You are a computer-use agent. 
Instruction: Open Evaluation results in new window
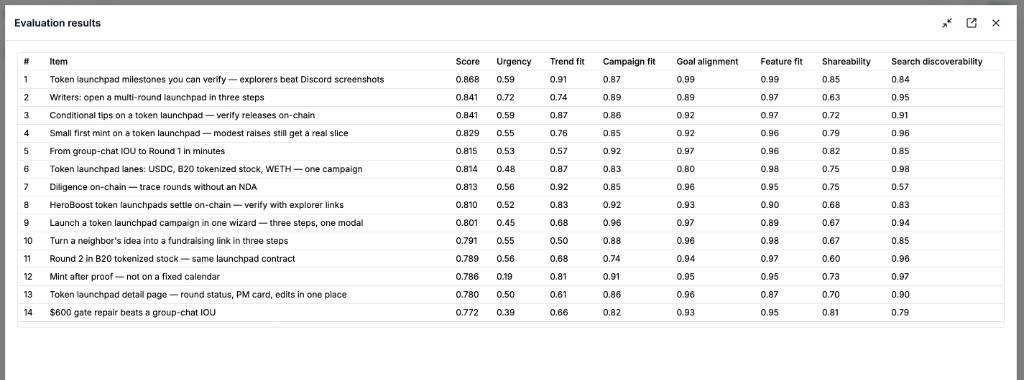[x=971, y=23]
